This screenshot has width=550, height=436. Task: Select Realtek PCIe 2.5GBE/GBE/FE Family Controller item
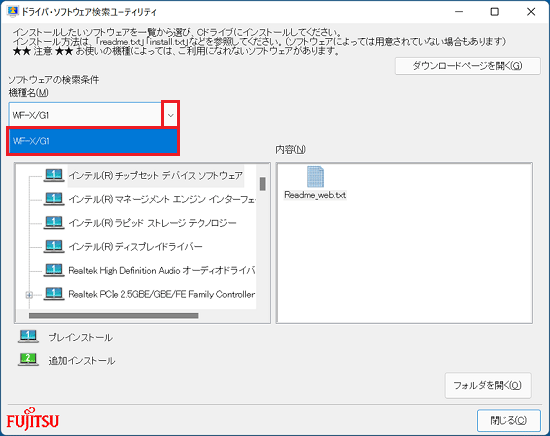[162, 294]
